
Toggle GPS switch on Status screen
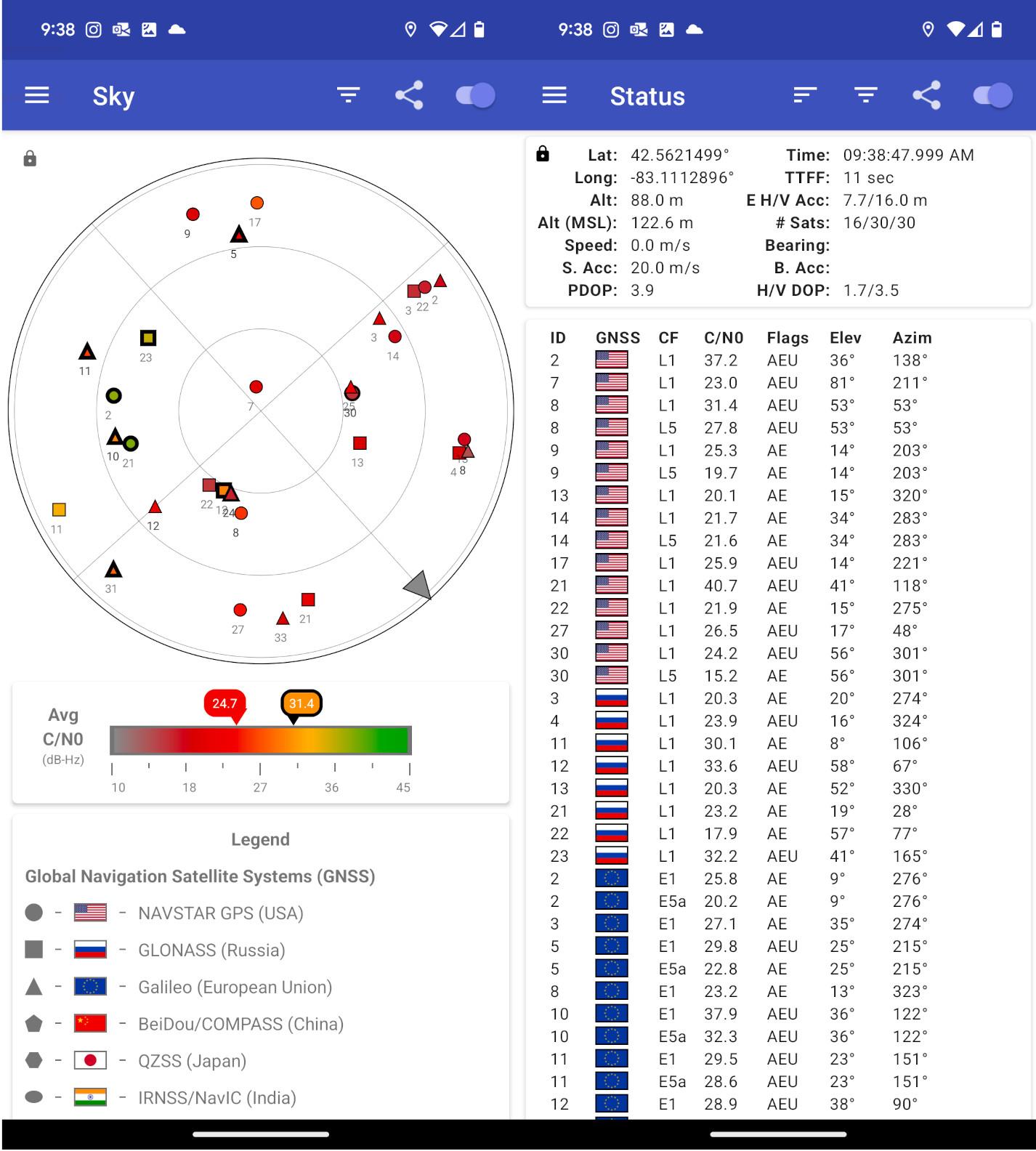click(992, 95)
